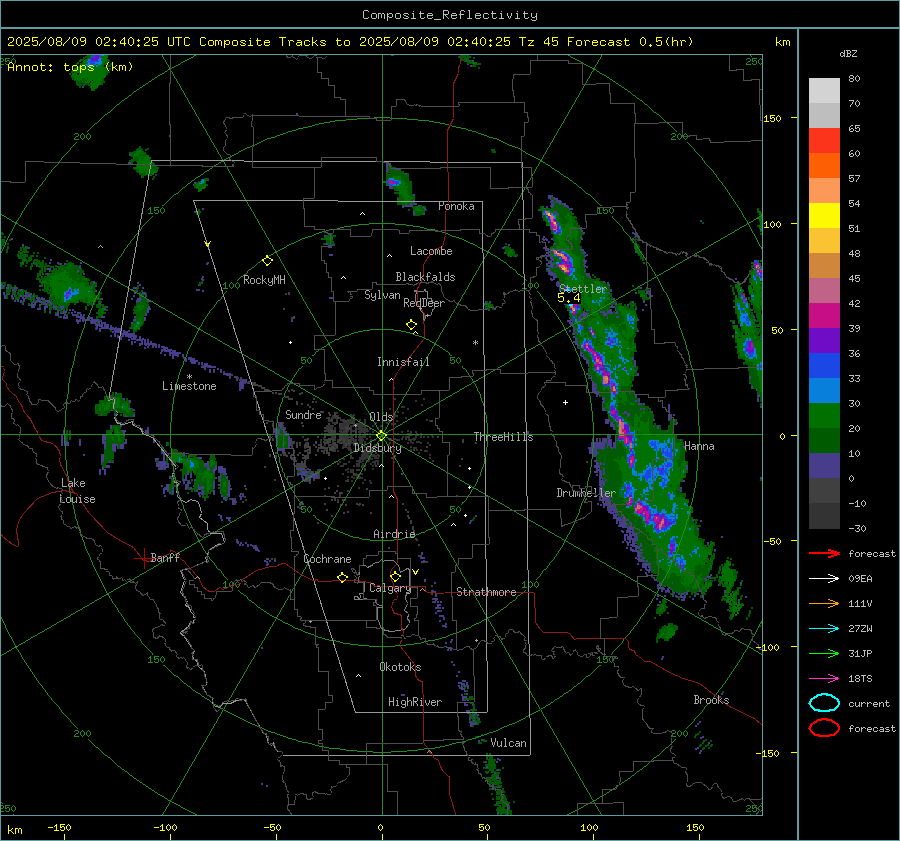Click the red forecast arrow in legend
The width and height of the screenshot is (900, 841).
click(824, 553)
